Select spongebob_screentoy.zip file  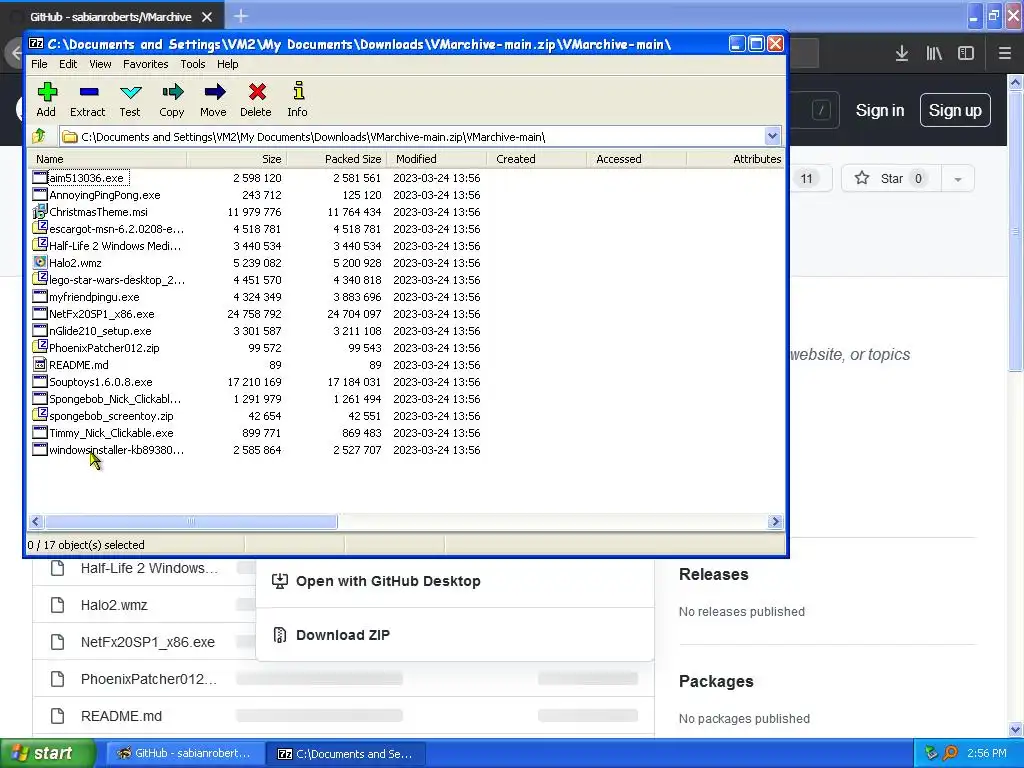pyautogui.click(x=111, y=415)
